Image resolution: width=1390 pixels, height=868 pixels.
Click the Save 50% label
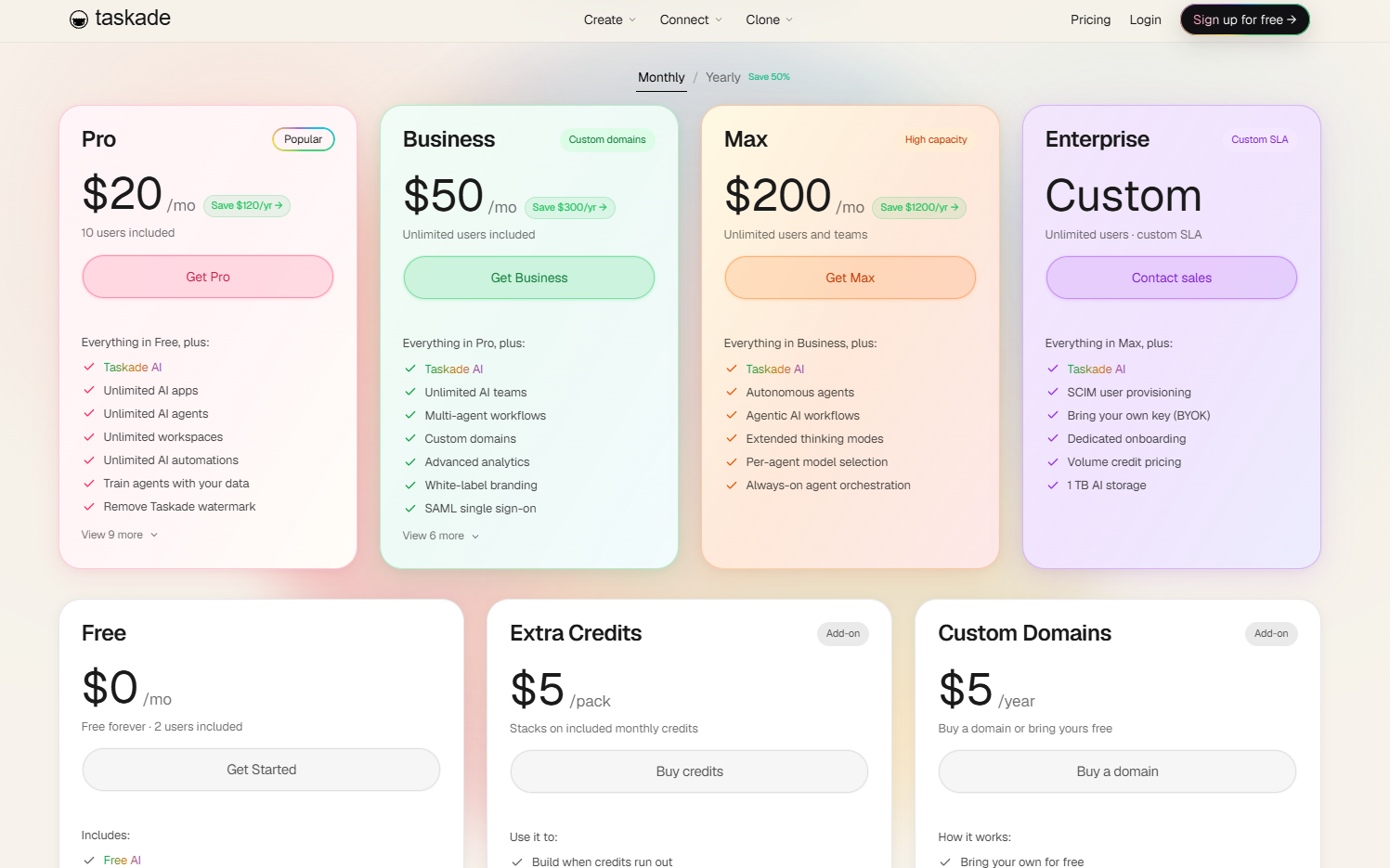click(769, 77)
